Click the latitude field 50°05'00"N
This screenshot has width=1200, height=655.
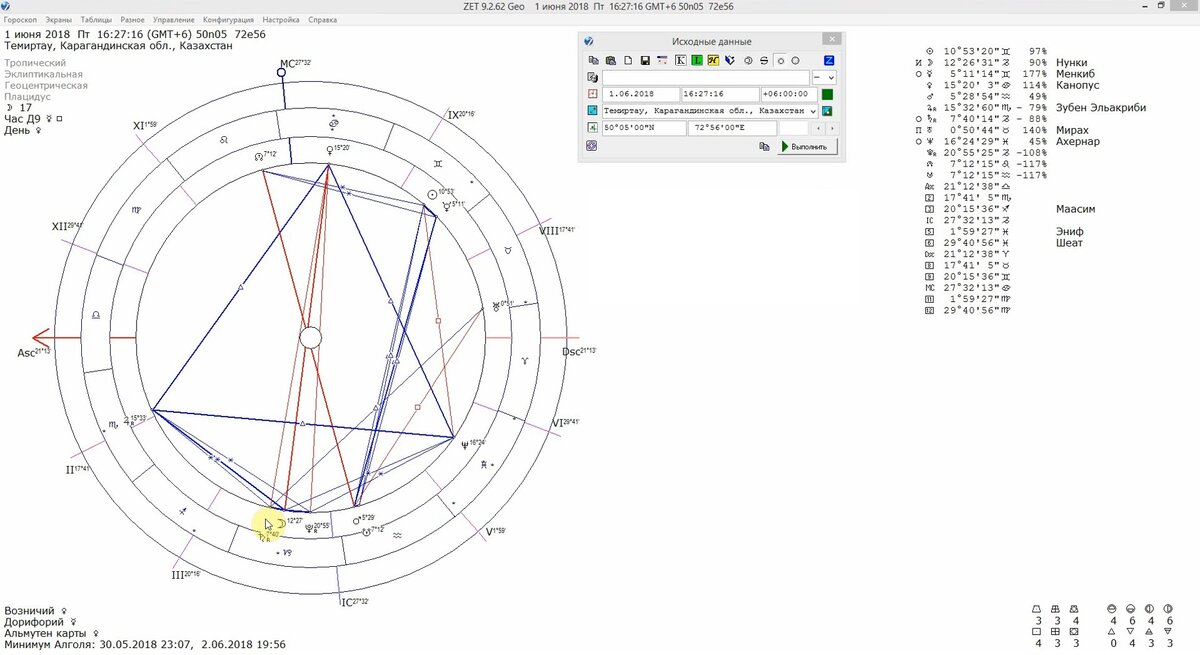click(644, 127)
